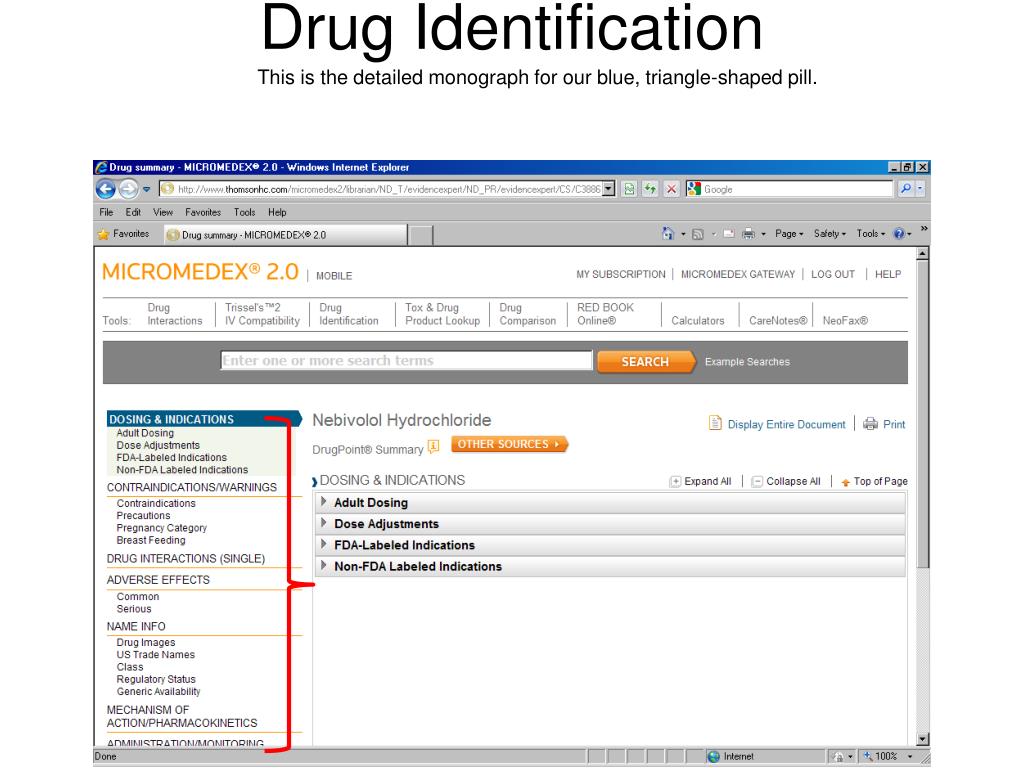Go to US Trade Names in the sidebar
This screenshot has width=1024, height=768.
click(x=155, y=654)
